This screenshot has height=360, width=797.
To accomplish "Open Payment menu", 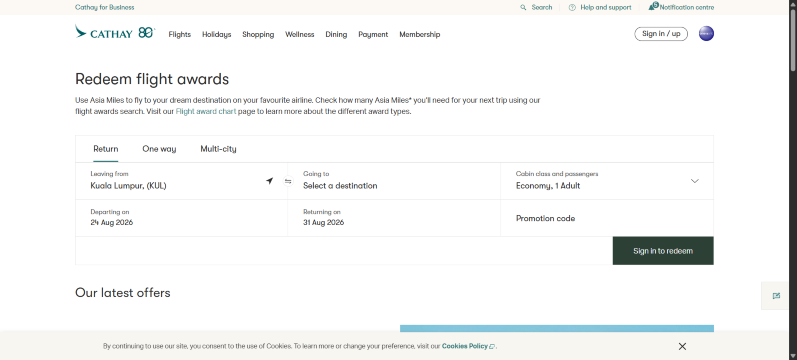I will coord(373,35).
